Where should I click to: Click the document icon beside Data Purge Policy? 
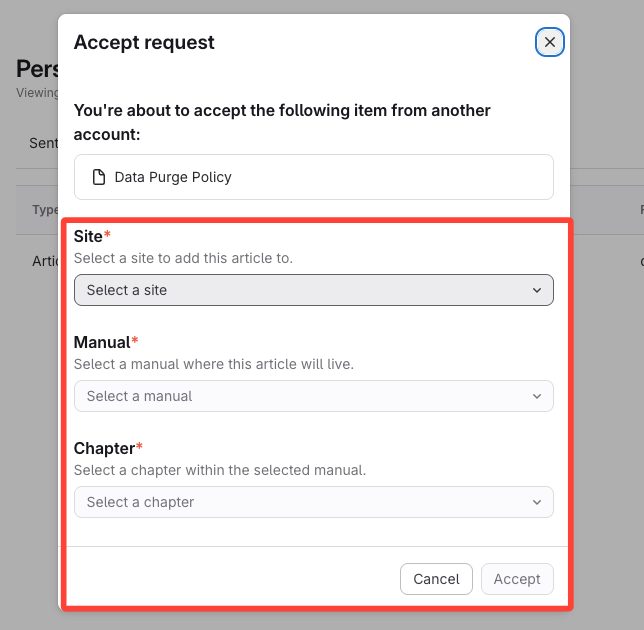(99, 177)
